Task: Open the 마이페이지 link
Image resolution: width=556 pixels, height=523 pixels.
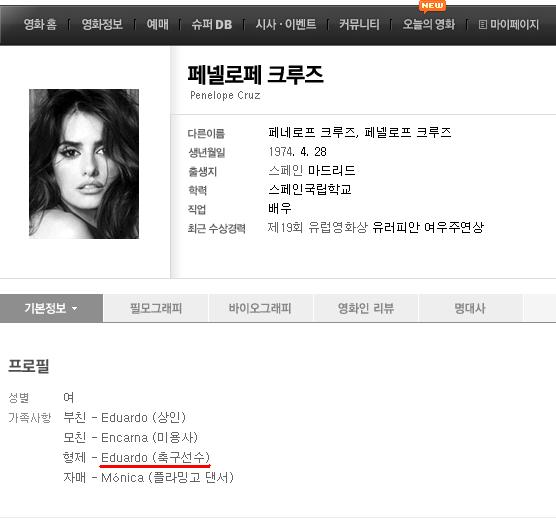Action: click(x=515, y=24)
